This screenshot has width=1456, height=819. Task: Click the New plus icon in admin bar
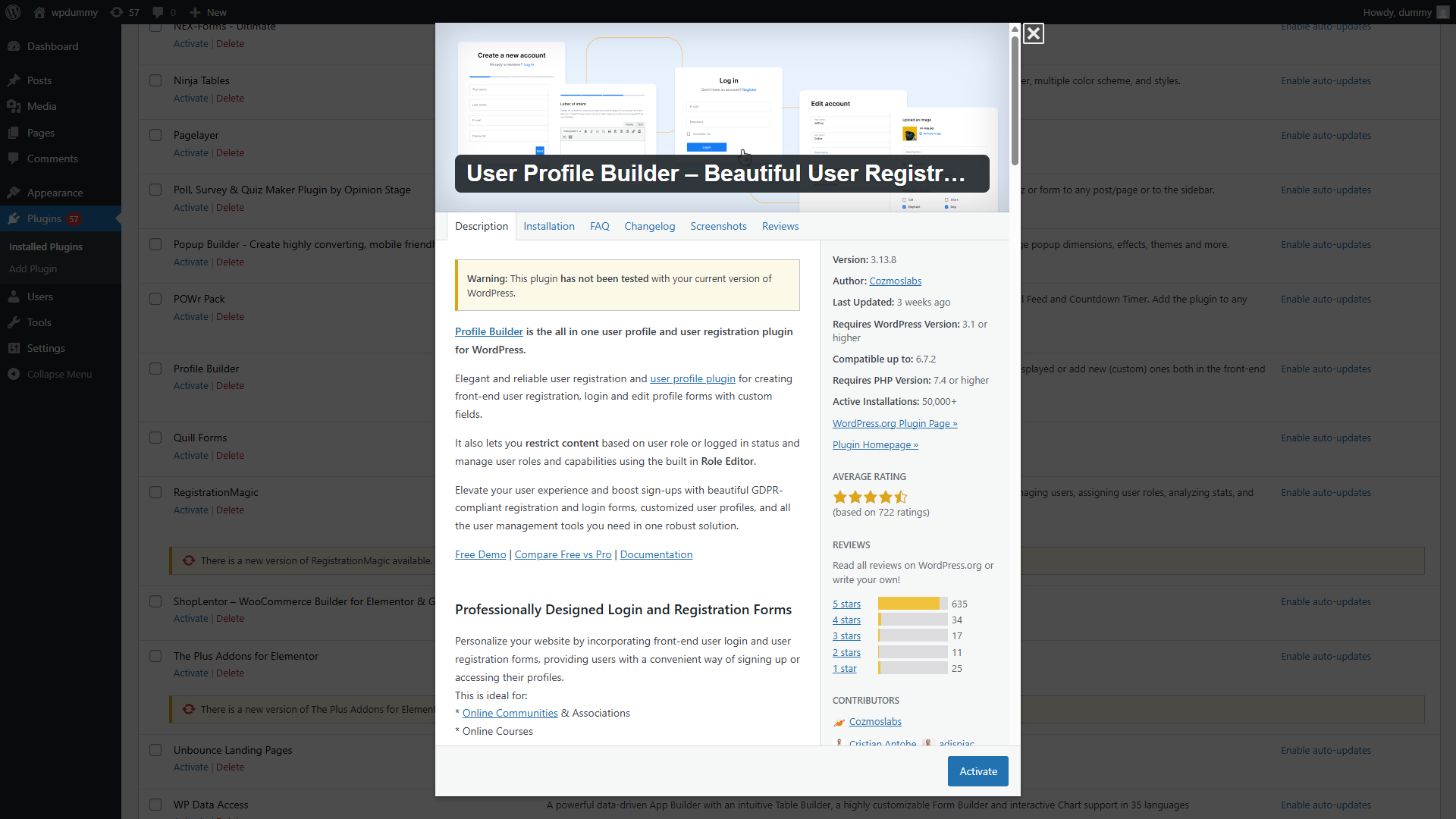click(x=195, y=12)
